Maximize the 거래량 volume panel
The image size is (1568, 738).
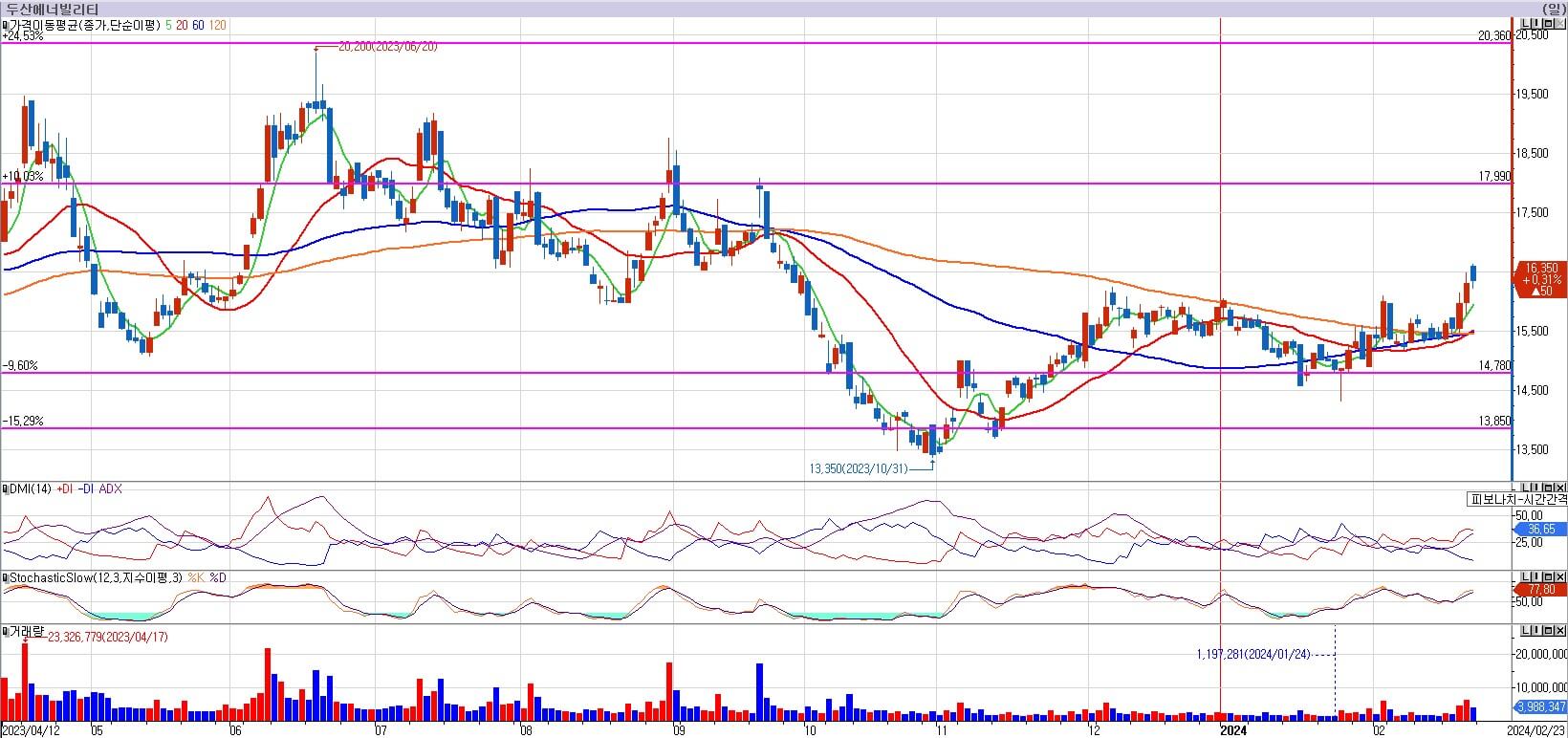1548,630
